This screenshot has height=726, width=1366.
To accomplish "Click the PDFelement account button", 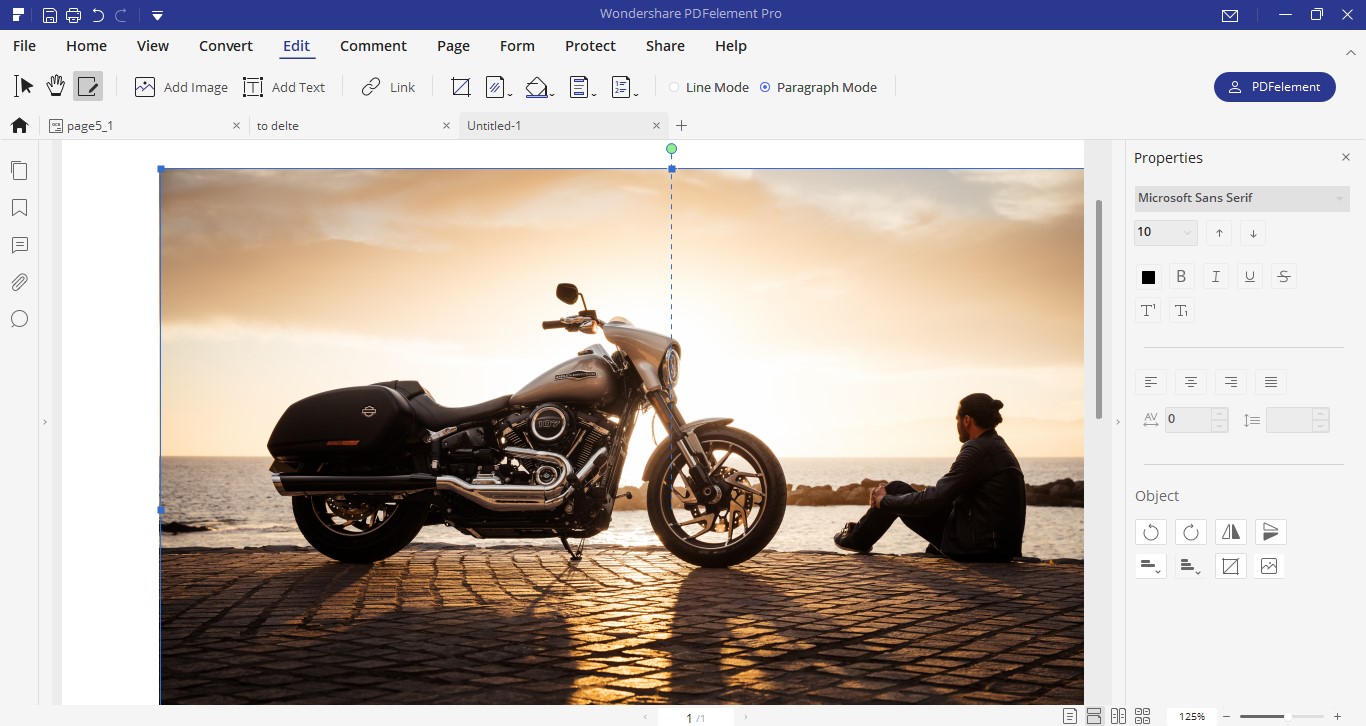I will [x=1275, y=87].
